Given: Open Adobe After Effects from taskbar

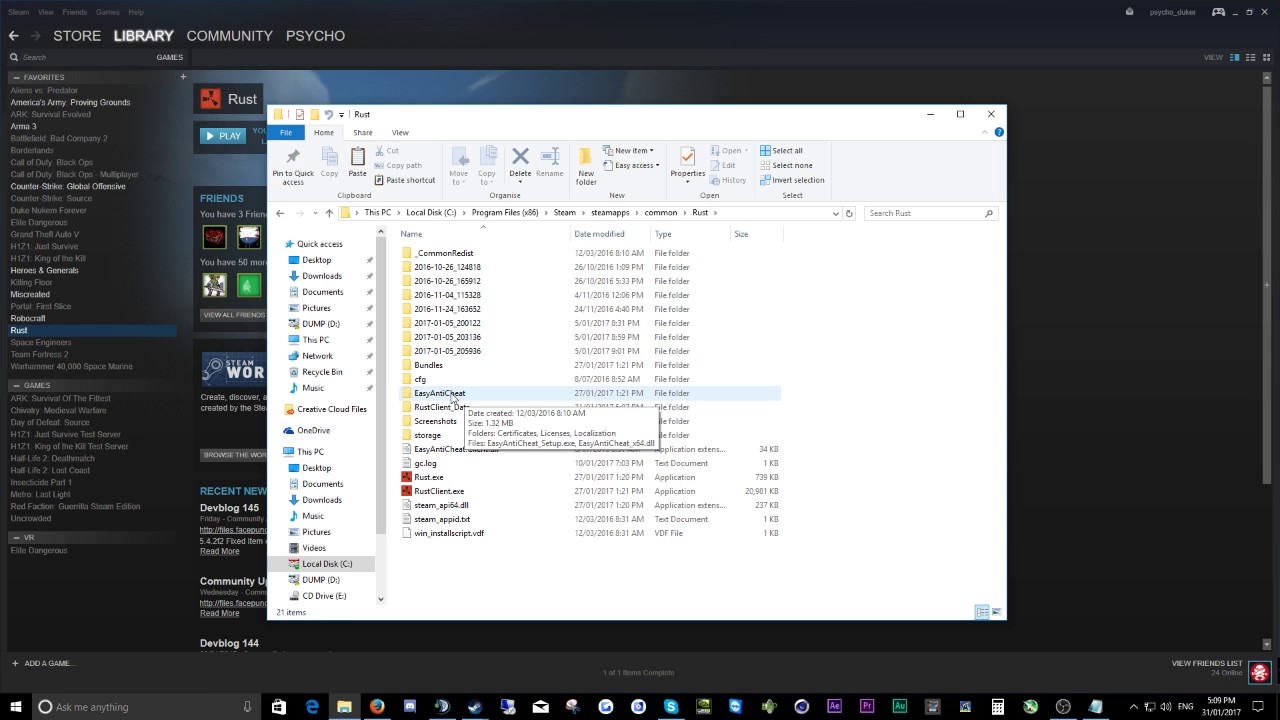Looking at the screenshot, I should pos(834,707).
